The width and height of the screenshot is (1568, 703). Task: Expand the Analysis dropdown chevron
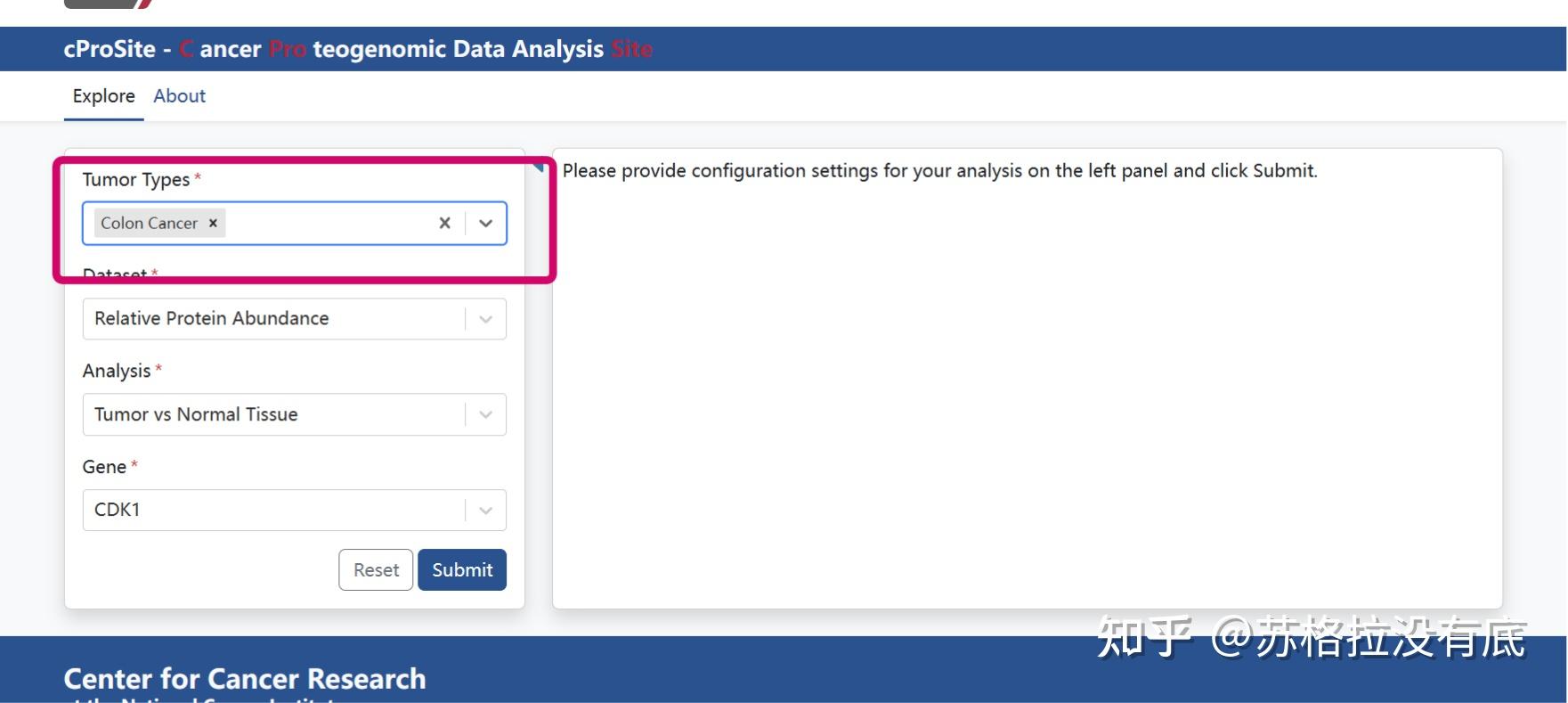(485, 414)
